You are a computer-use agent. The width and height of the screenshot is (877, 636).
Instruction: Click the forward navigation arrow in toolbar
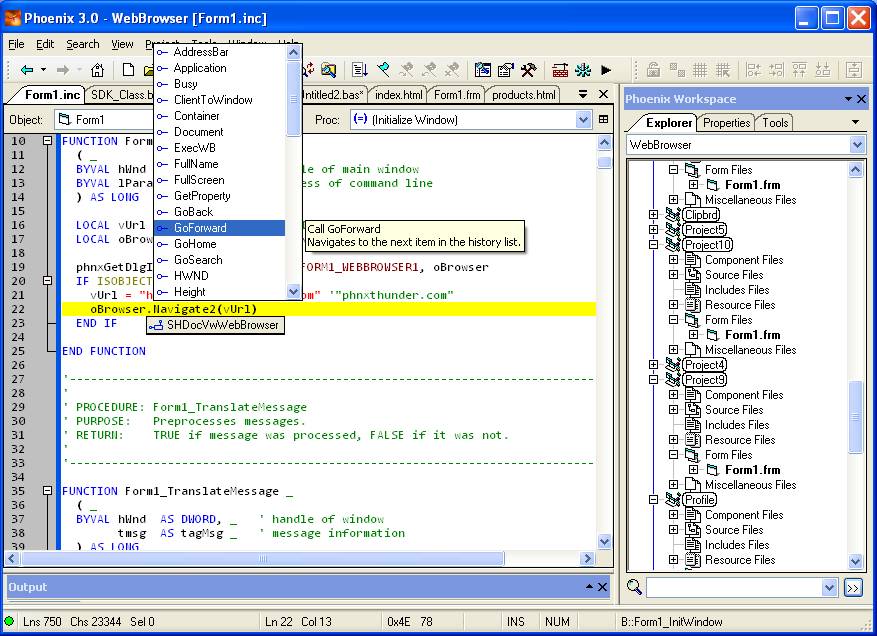tap(63, 70)
